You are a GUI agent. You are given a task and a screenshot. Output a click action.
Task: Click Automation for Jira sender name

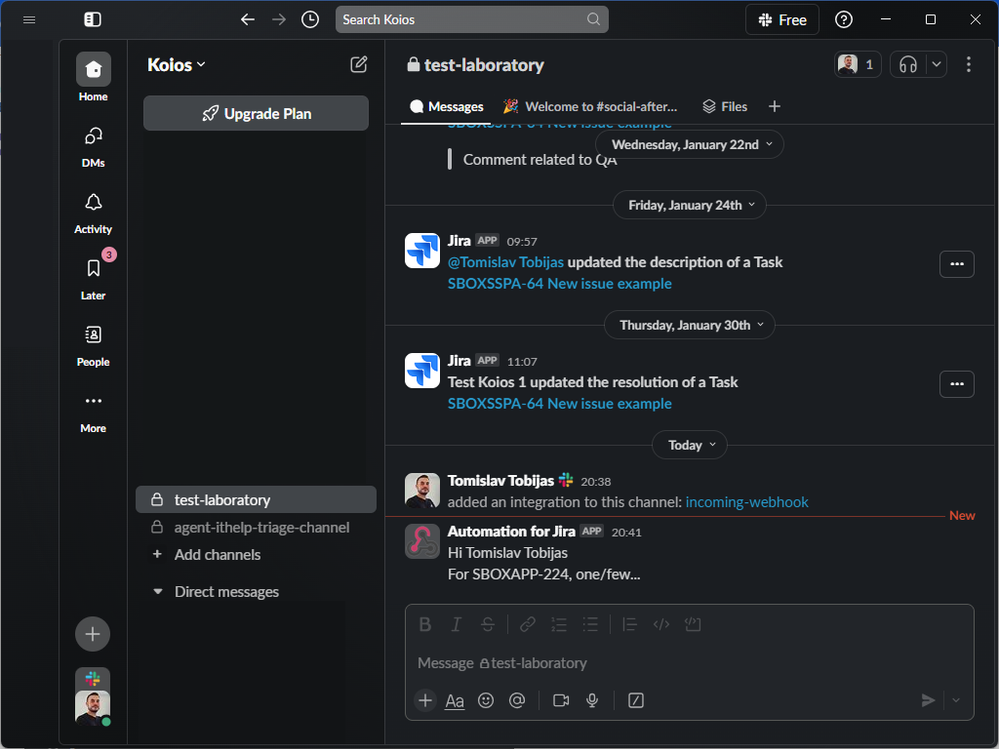pyautogui.click(x=511, y=531)
